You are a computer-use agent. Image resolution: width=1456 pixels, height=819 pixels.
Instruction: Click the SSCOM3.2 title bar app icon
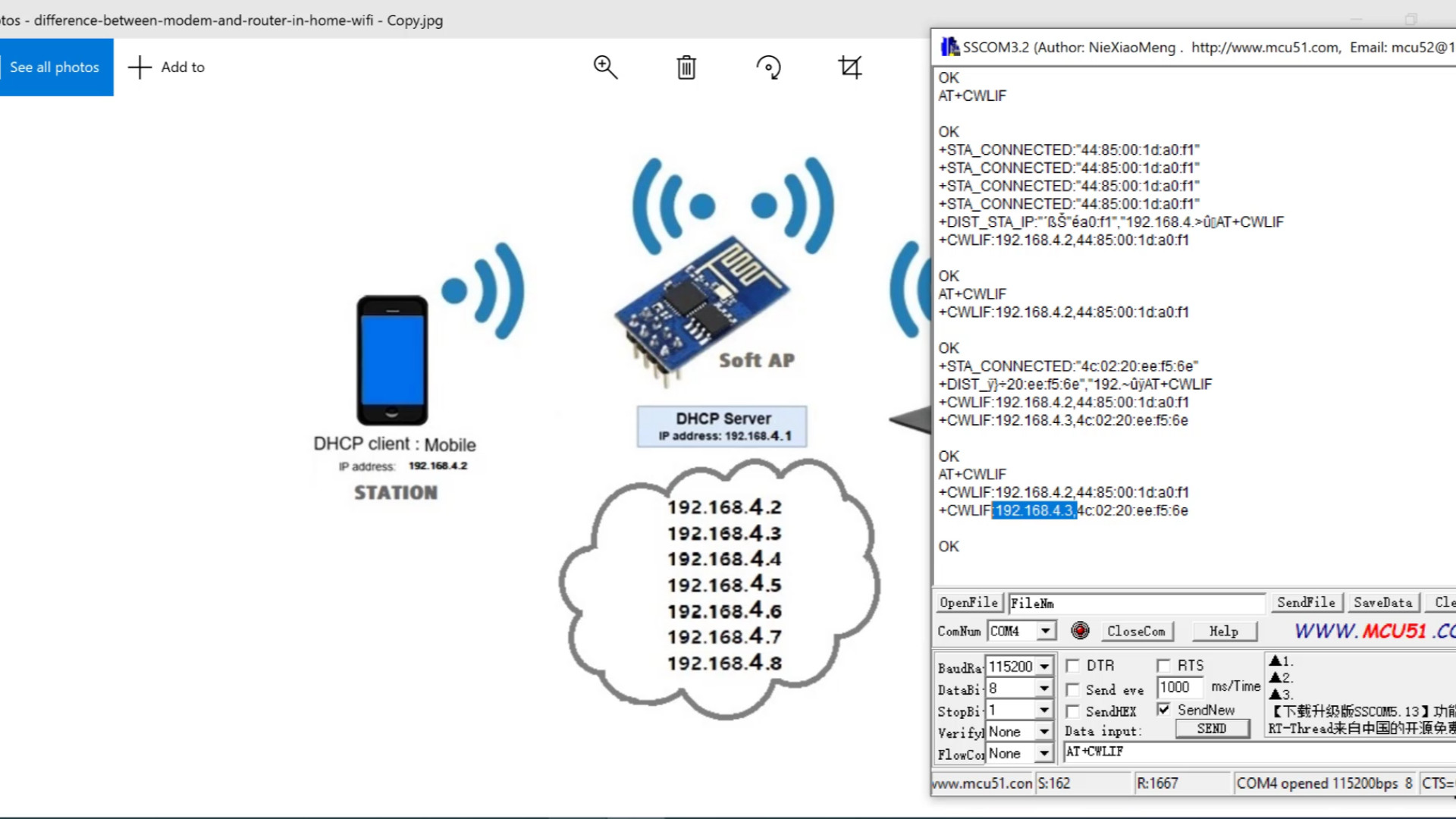pos(949,47)
